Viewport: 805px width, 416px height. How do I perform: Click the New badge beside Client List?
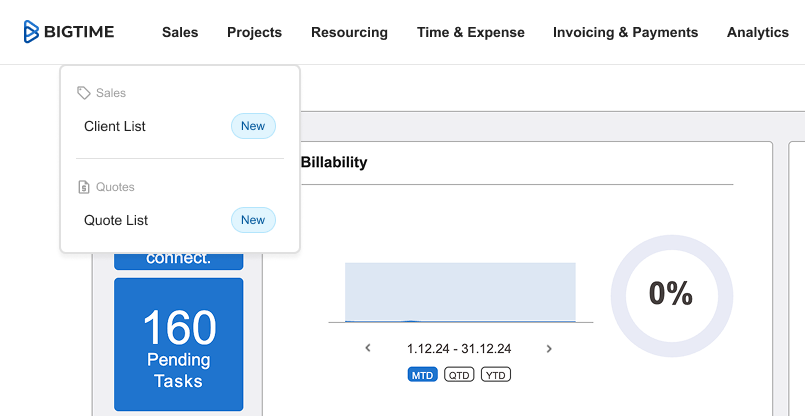253,126
